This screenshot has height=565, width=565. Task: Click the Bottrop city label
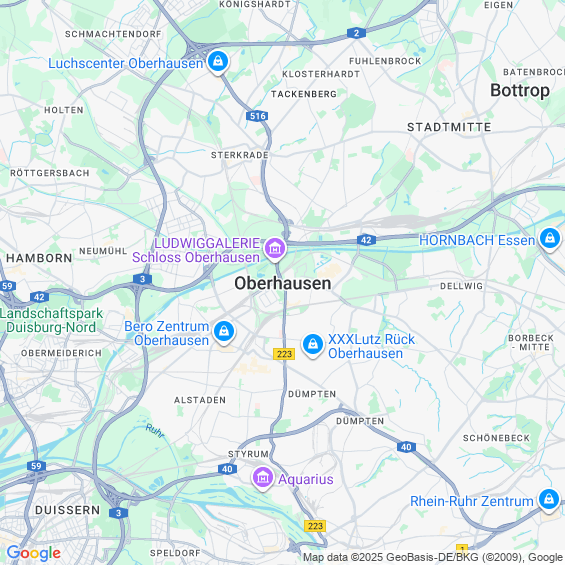coord(520,90)
